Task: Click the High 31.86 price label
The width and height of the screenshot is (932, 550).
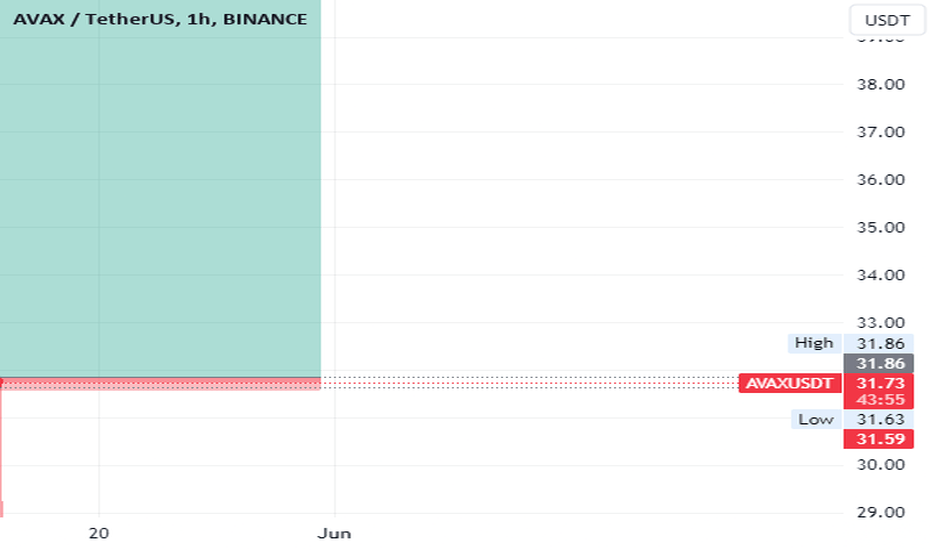Action: pyautogui.click(x=850, y=343)
